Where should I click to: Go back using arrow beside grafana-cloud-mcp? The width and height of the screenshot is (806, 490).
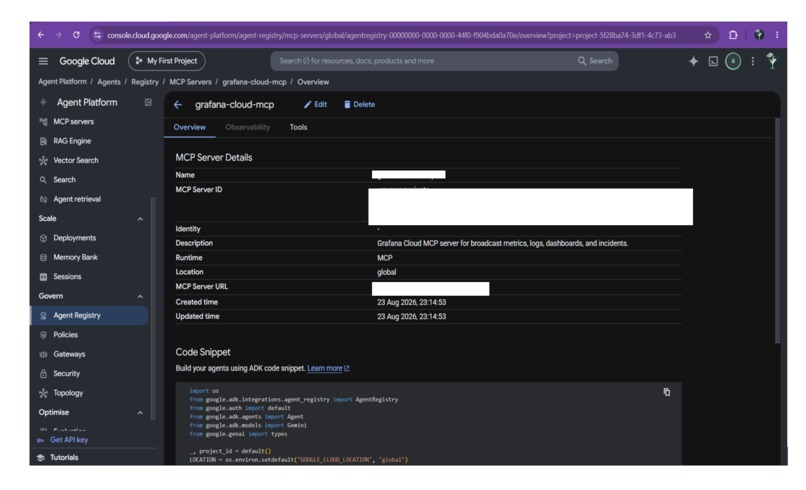click(178, 105)
